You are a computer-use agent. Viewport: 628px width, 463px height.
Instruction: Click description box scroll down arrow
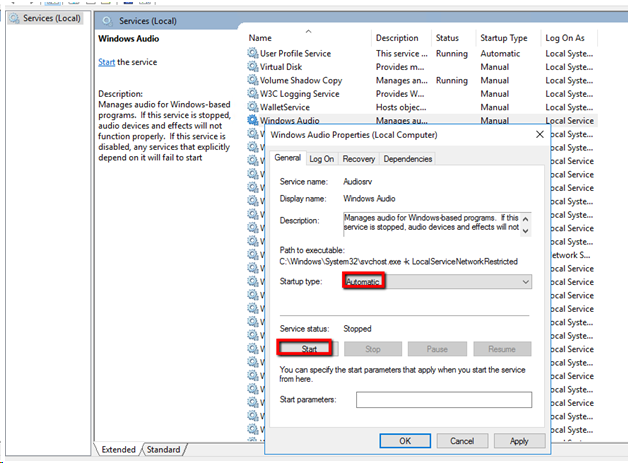click(x=525, y=231)
